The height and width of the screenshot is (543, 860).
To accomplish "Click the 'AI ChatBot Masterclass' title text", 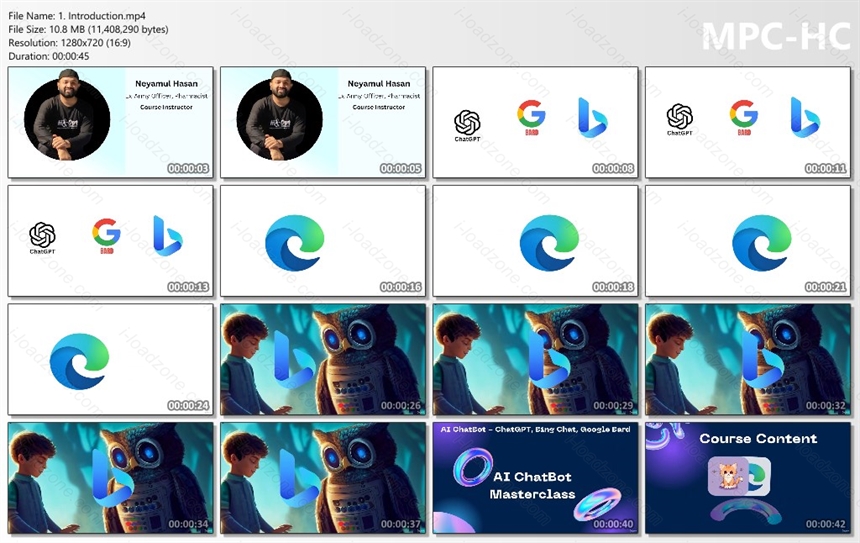I will coord(532,485).
